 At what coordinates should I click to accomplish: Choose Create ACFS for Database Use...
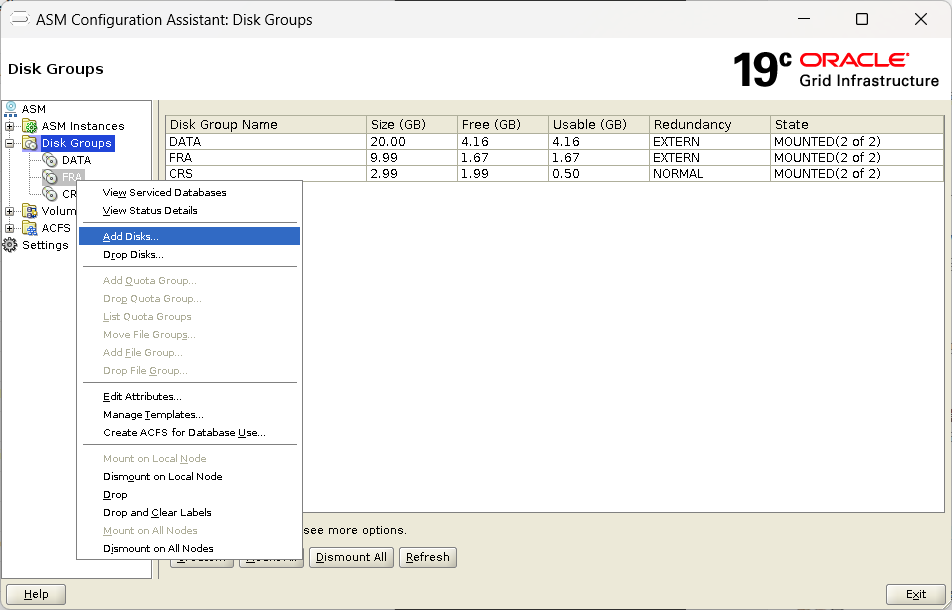click(x=189, y=432)
